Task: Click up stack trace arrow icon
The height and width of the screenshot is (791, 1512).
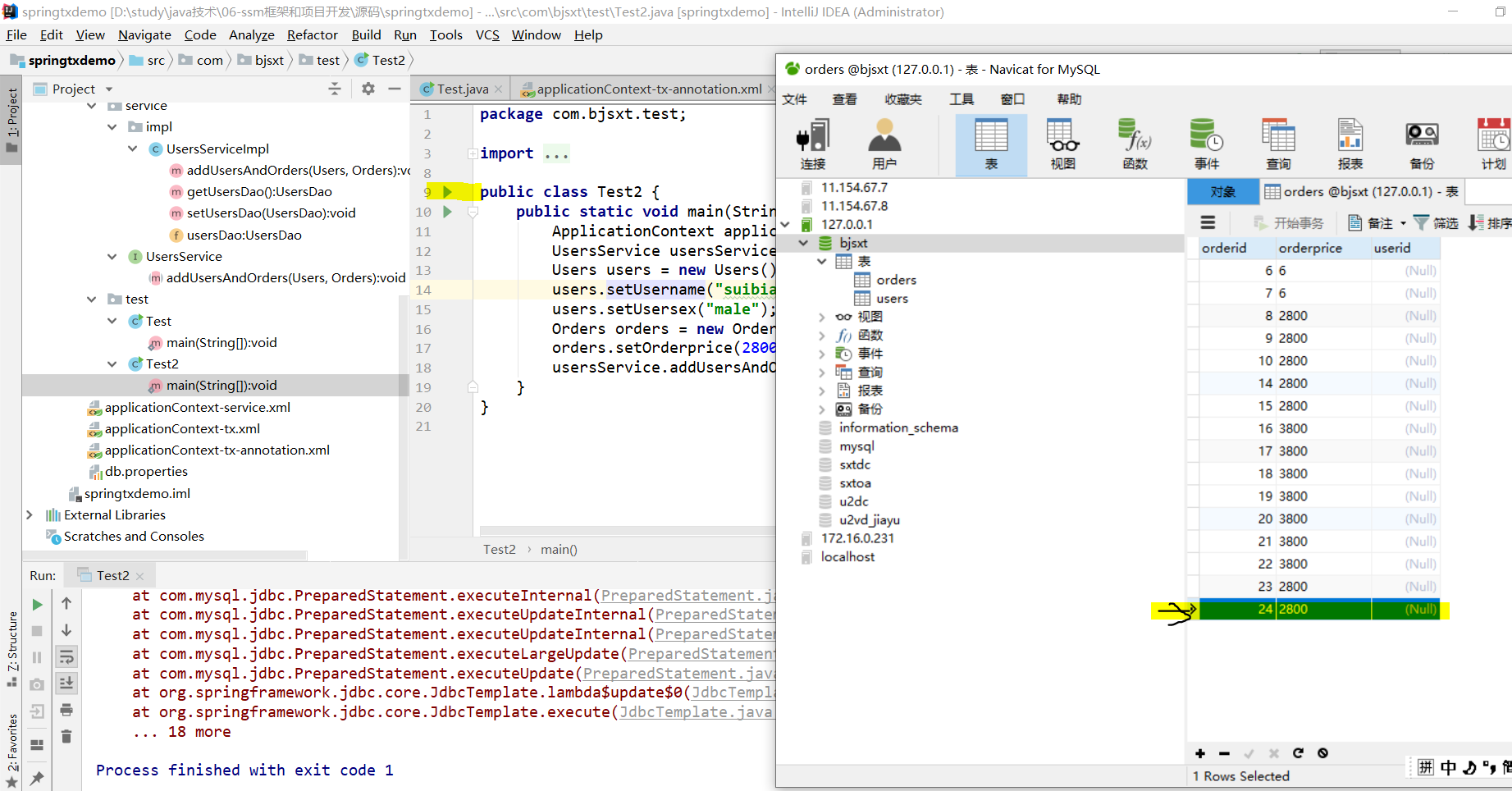Action: 66,603
